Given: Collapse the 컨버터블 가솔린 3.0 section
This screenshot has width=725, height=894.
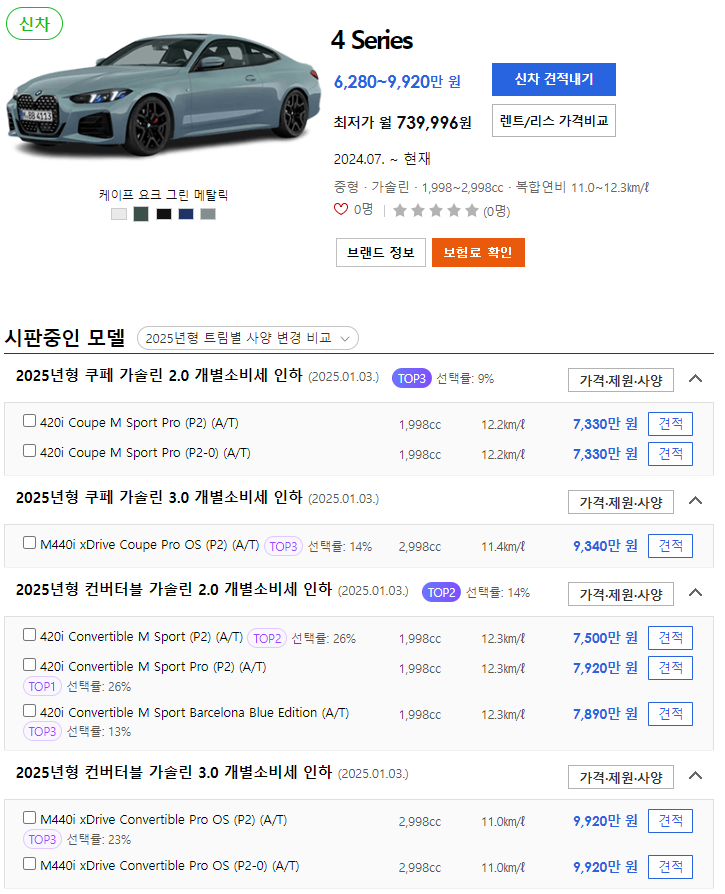Looking at the screenshot, I should (x=695, y=775).
